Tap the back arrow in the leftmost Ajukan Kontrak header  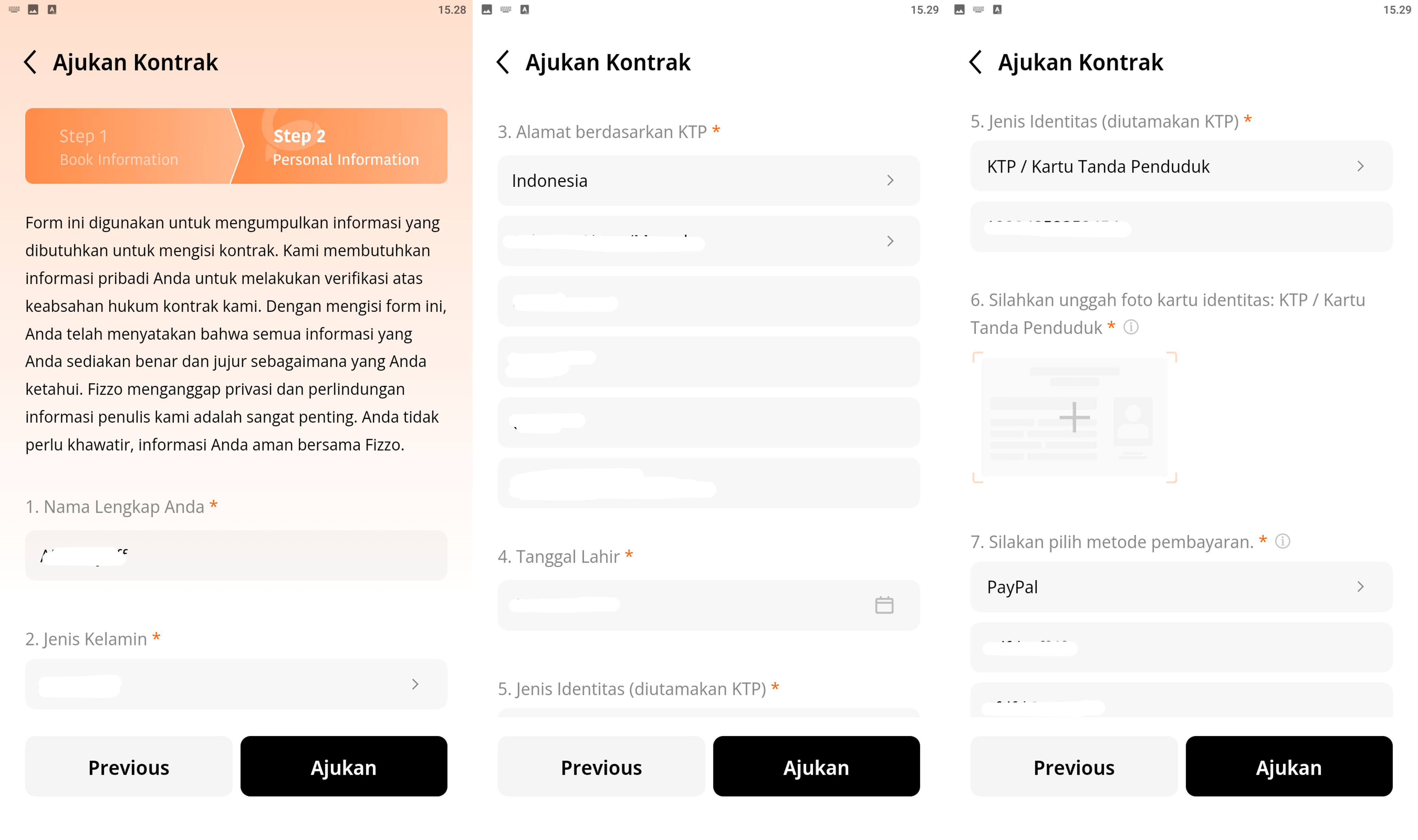point(31,62)
